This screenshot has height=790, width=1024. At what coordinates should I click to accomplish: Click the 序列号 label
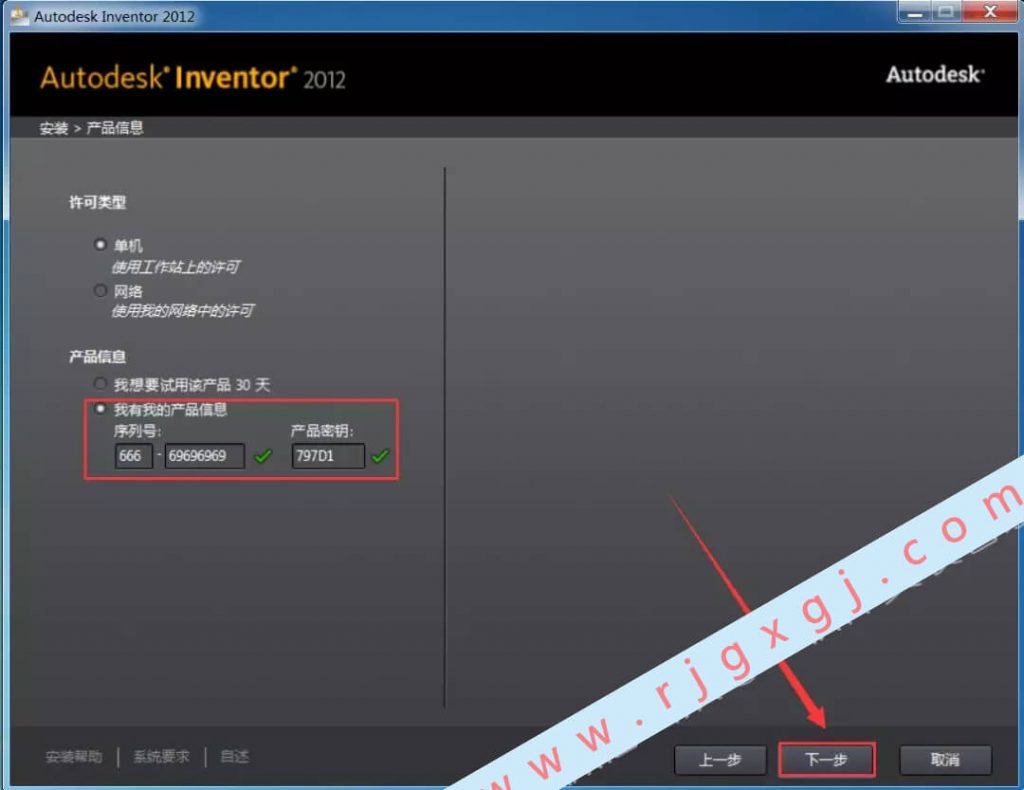137,431
